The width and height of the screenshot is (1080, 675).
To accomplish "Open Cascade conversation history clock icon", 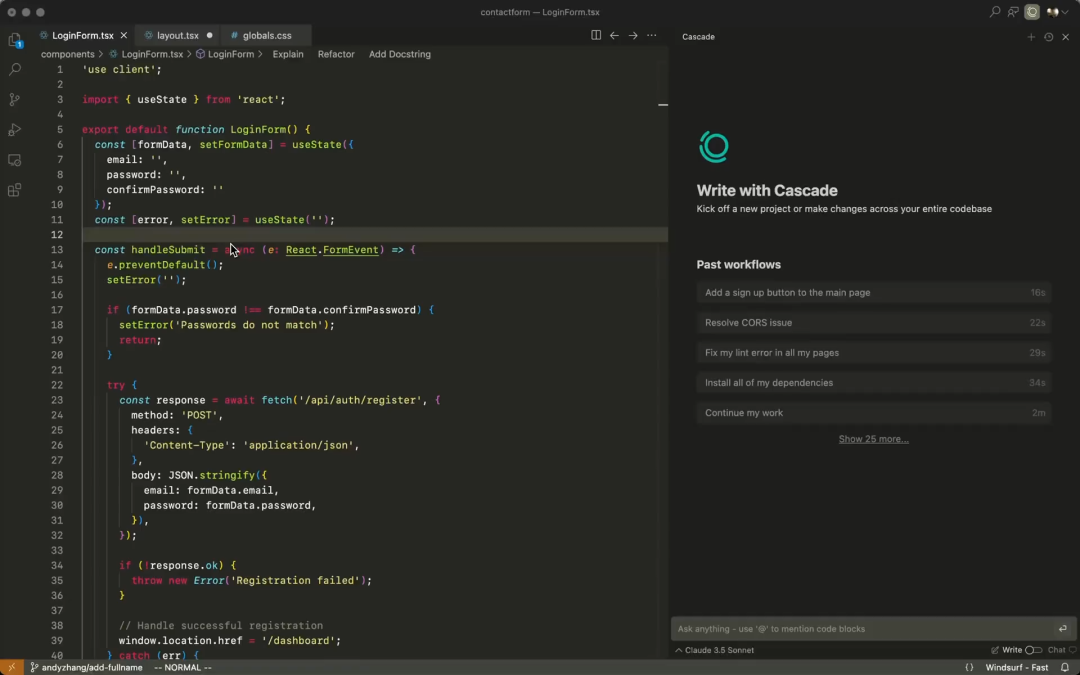I will pos(1048,37).
